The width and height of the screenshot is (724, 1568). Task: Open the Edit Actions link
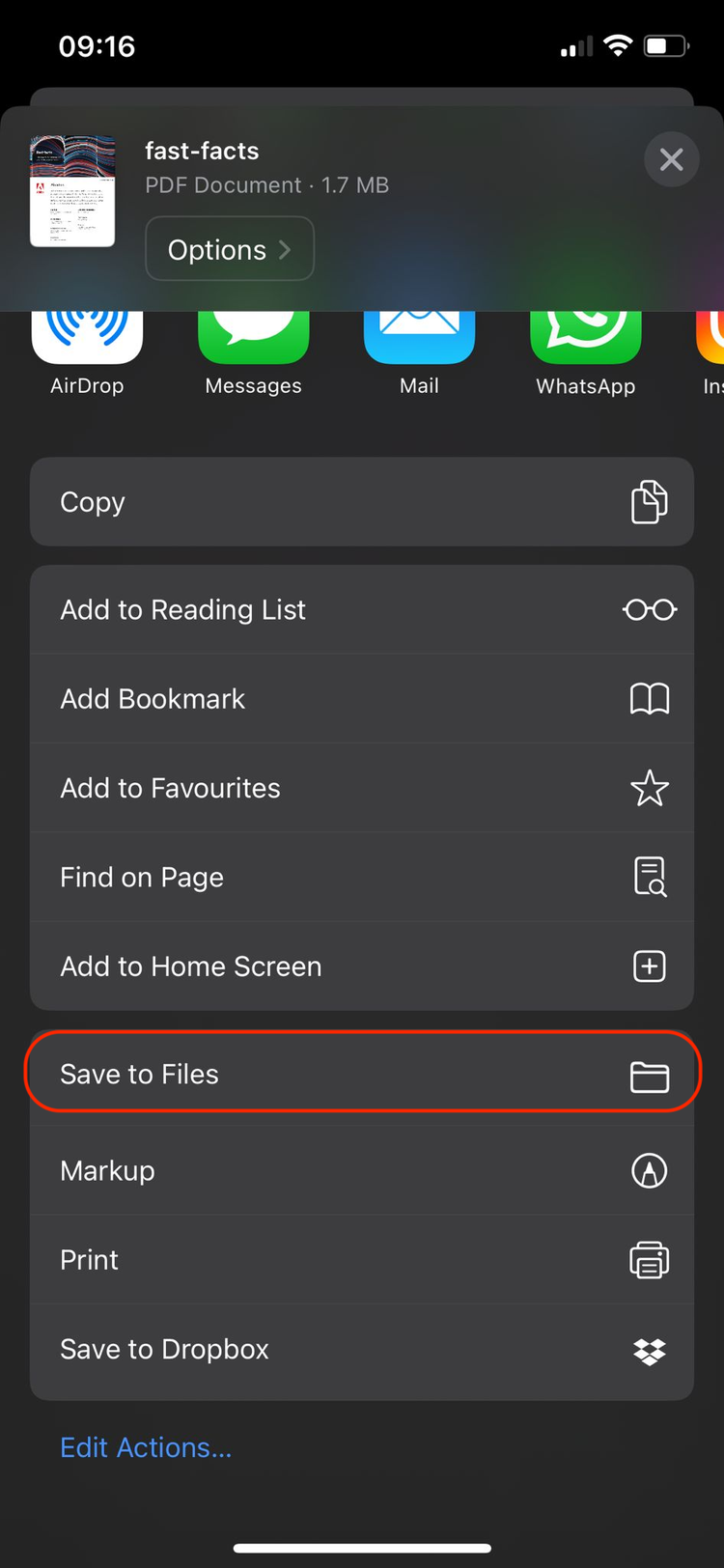pos(146,1447)
